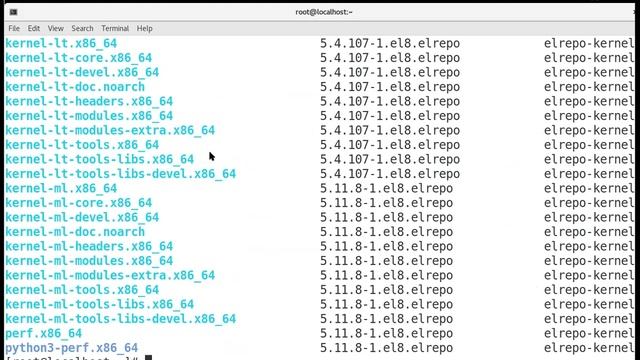
Task: Click the text kernel-ml.x86_64
Action: [x=61, y=188]
